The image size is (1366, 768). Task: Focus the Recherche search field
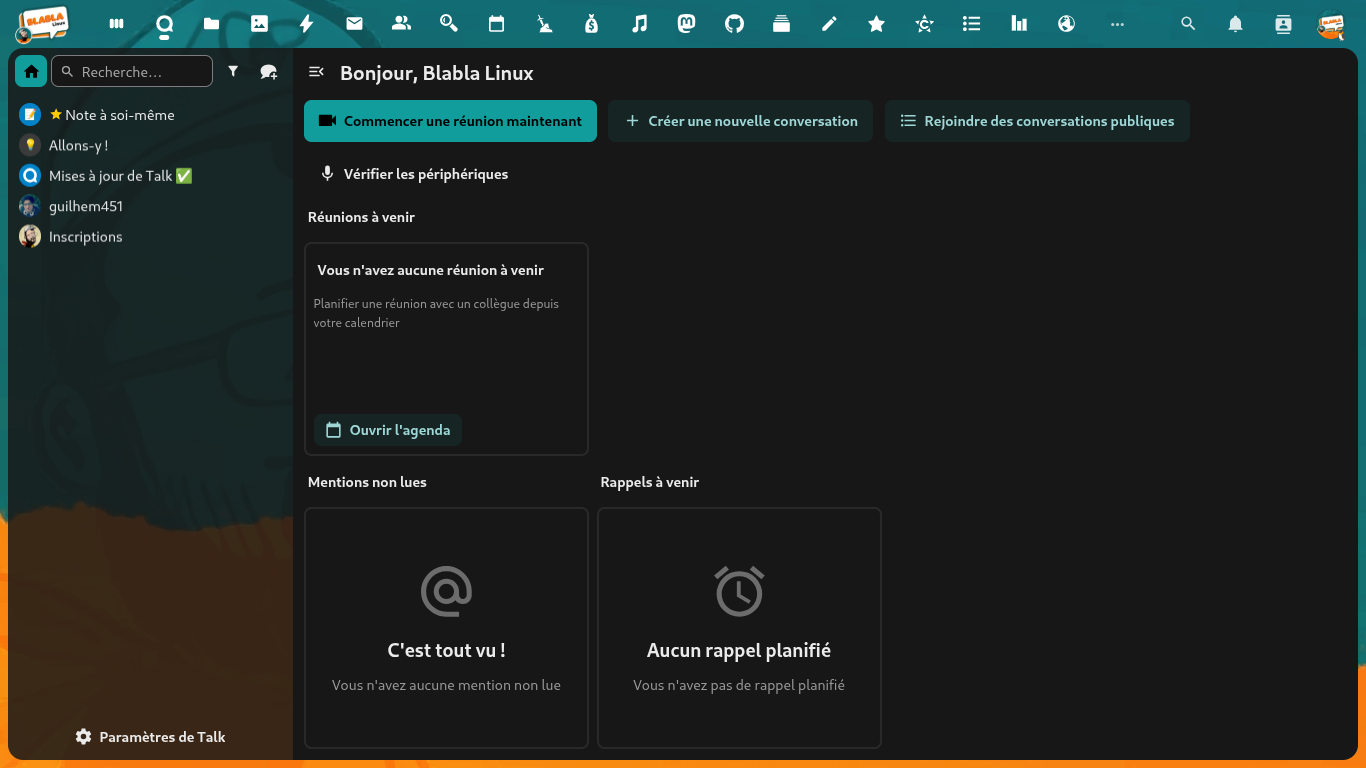coord(140,72)
